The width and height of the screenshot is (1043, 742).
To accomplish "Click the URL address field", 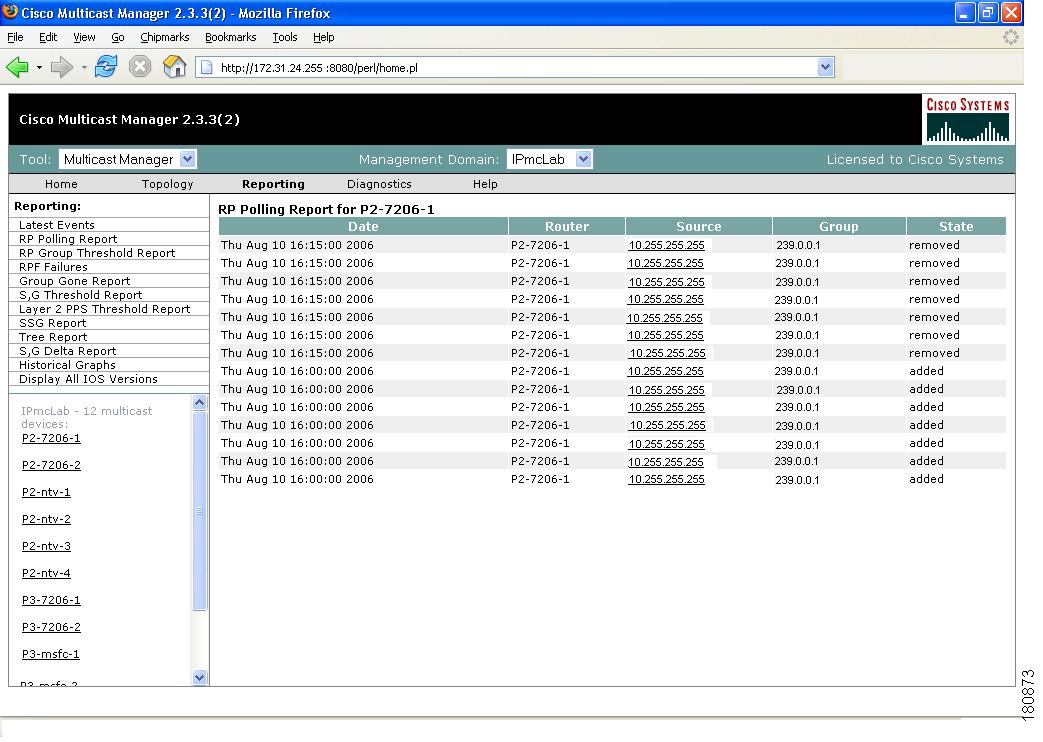I will 516,67.
